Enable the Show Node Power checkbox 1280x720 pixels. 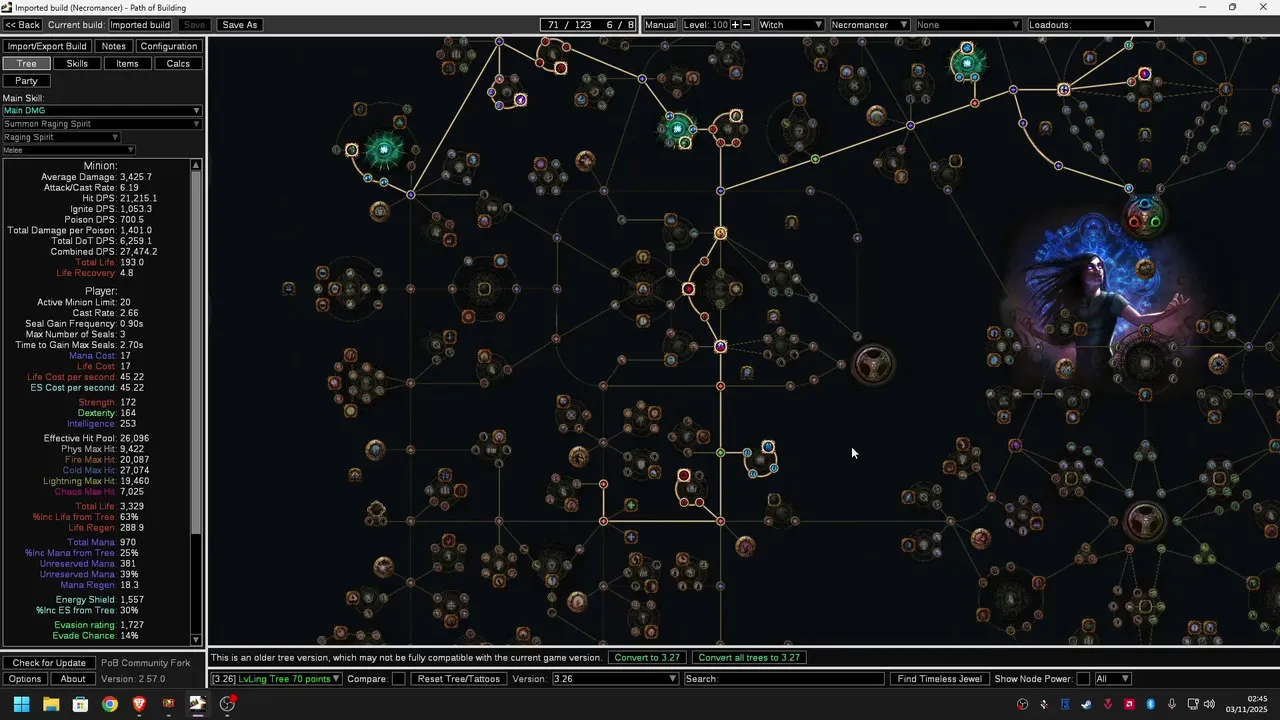1083,679
